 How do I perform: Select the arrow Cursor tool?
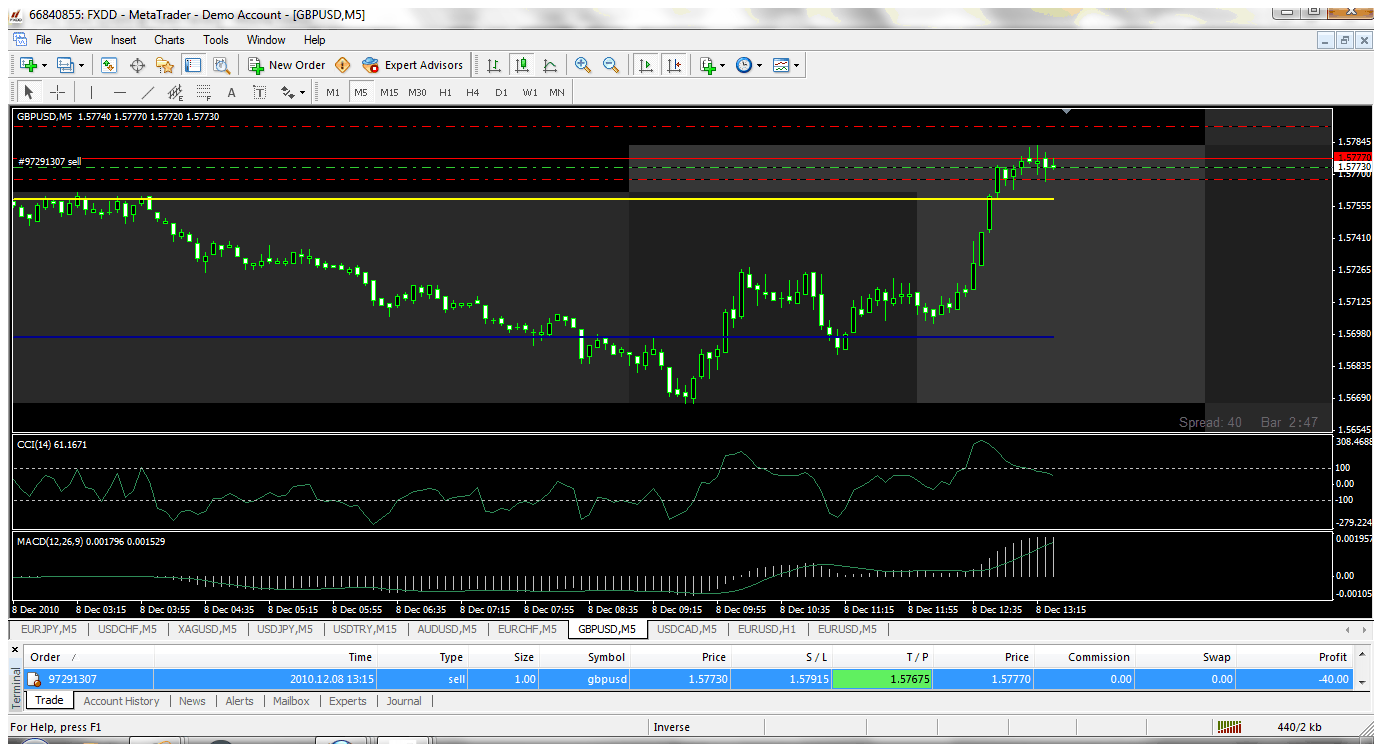[28, 92]
